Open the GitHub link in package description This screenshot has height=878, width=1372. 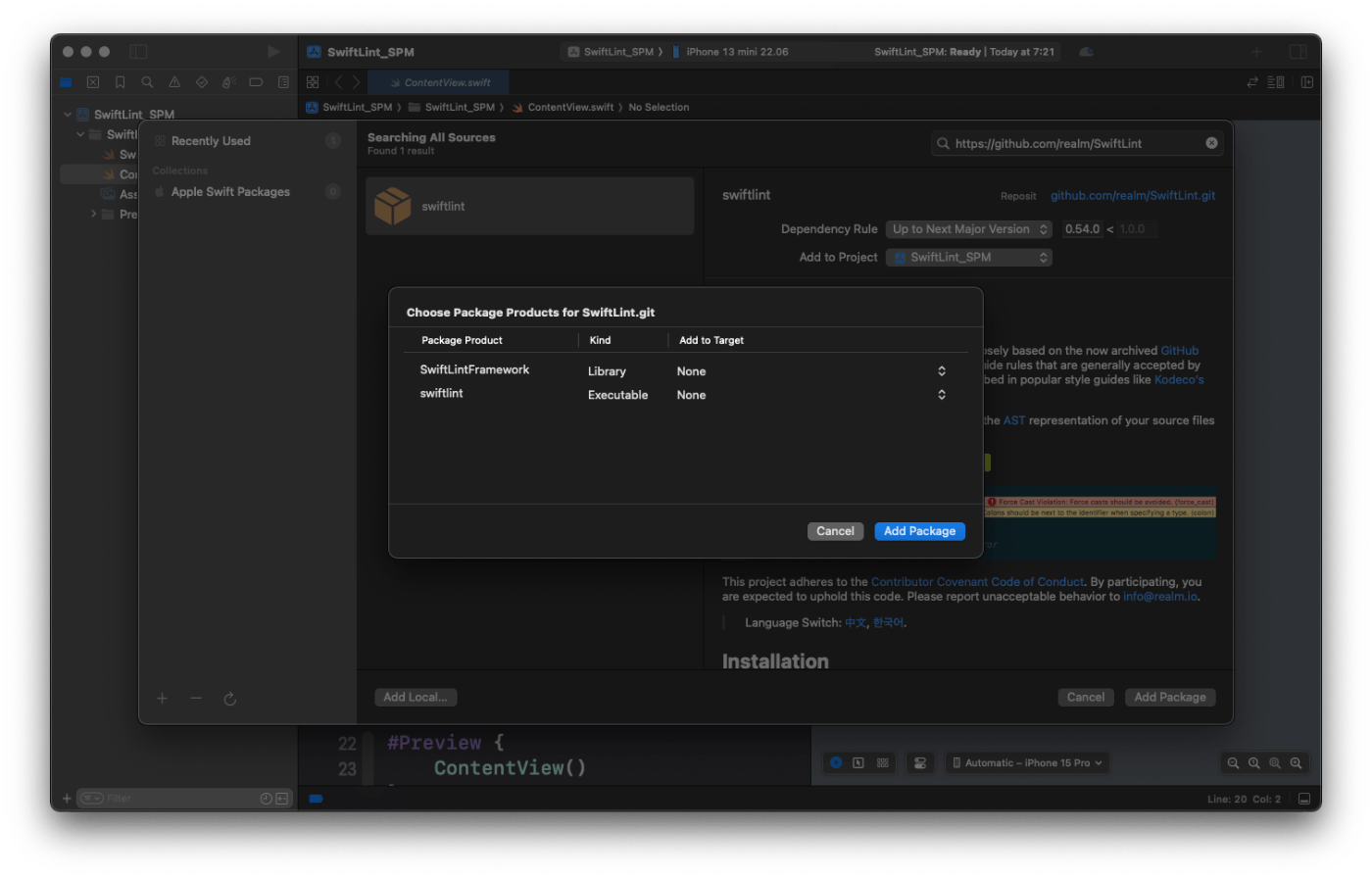pyautogui.click(x=1179, y=351)
